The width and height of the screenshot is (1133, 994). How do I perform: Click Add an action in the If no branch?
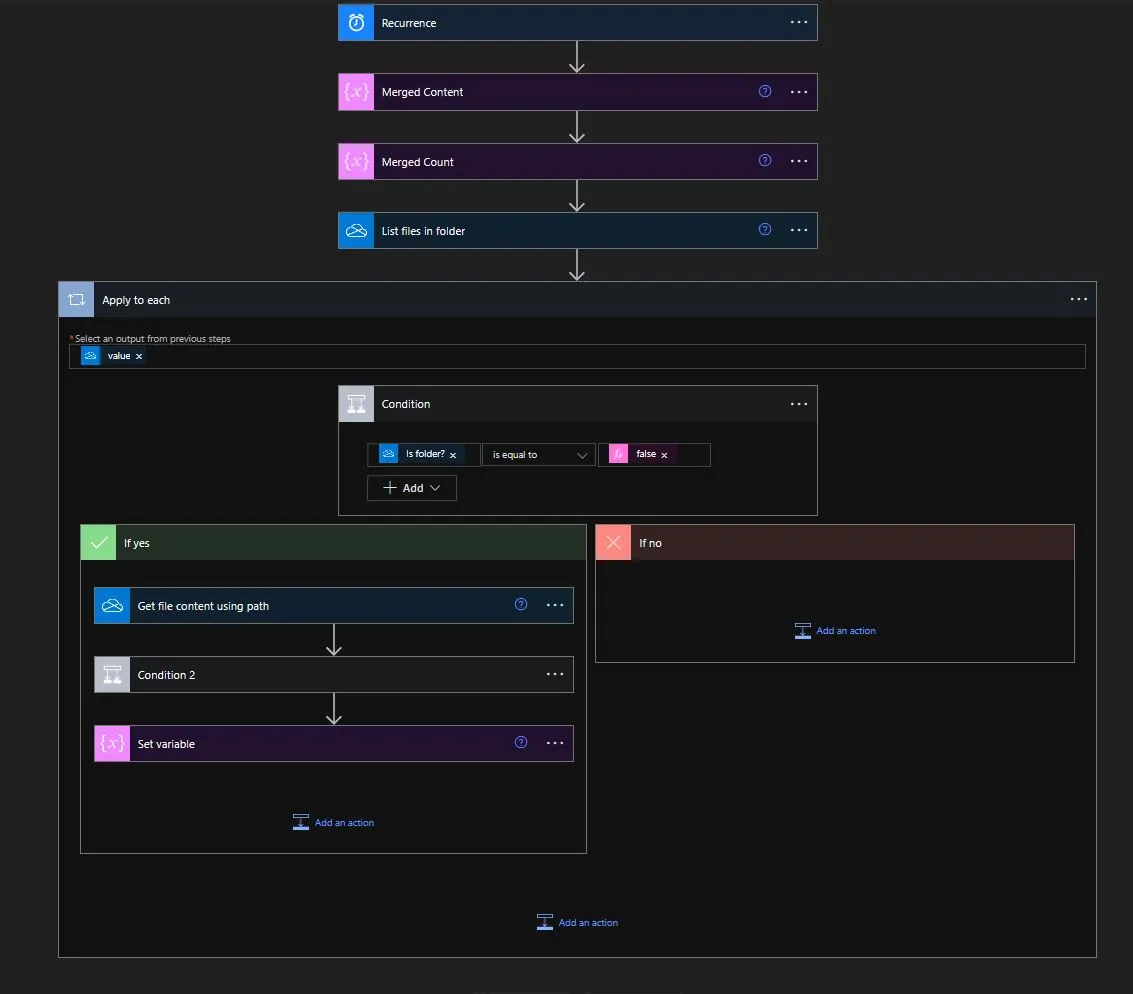click(x=835, y=631)
